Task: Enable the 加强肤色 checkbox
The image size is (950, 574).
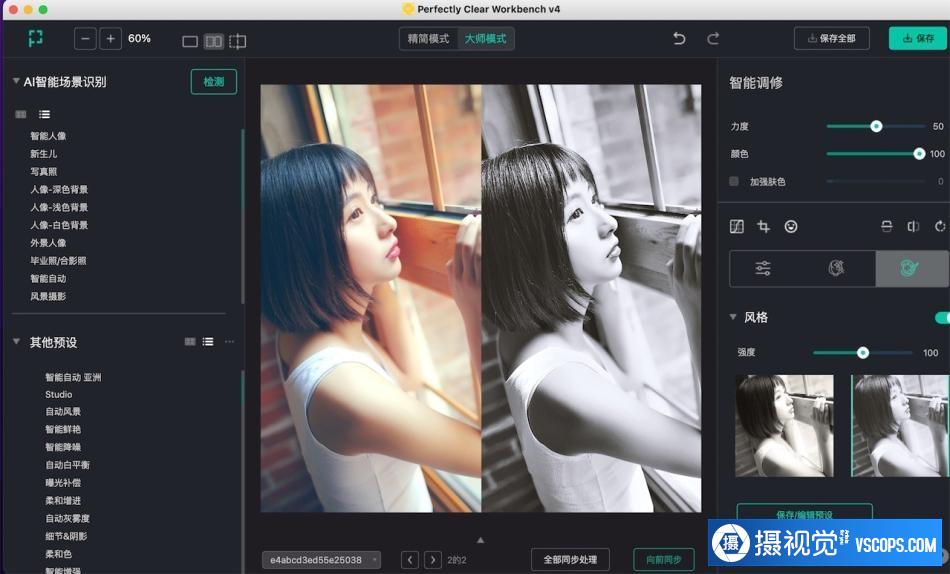Action: pos(734,181)
